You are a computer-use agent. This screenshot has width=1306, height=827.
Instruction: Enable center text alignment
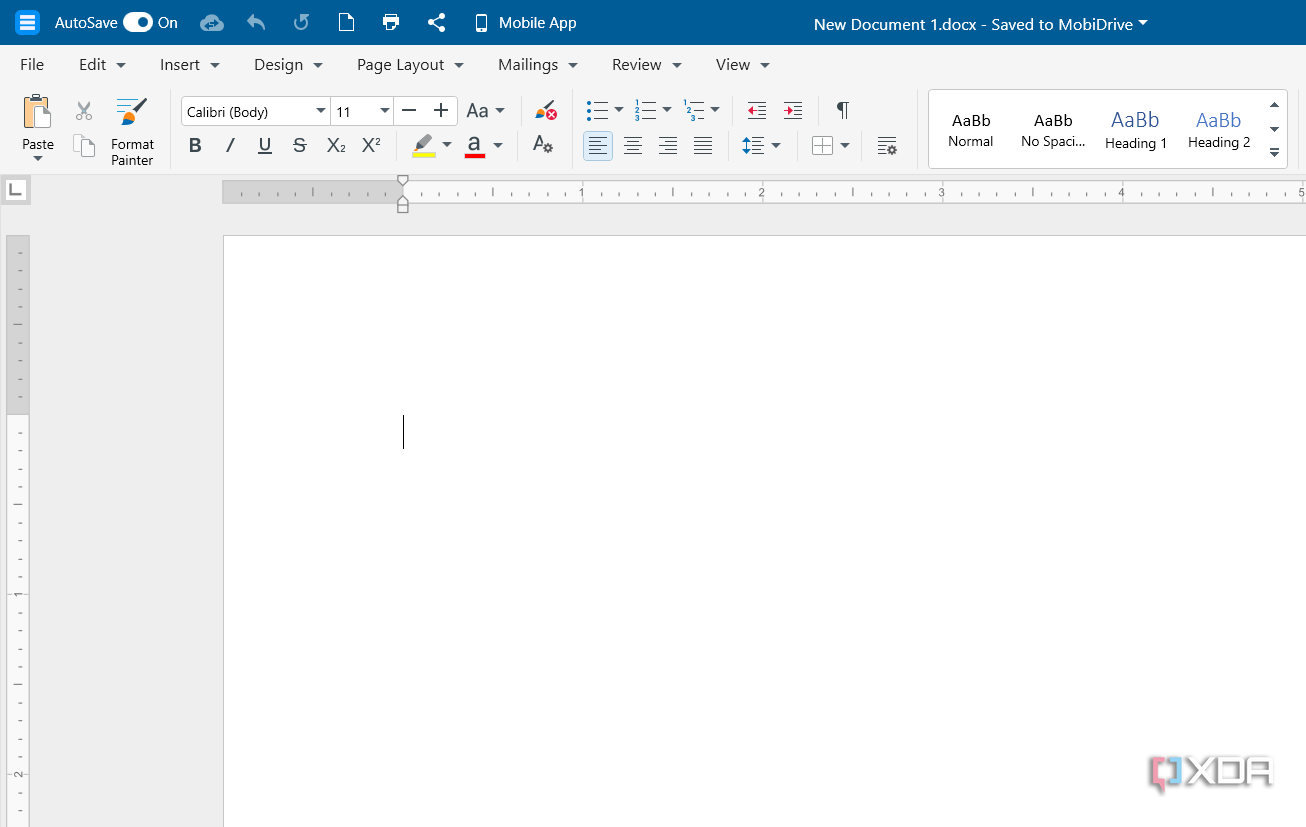pos(633,145)
